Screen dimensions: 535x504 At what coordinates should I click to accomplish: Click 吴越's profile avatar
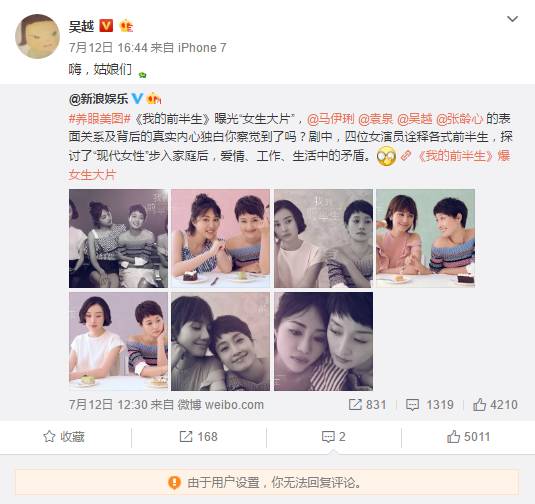[38, 36]
